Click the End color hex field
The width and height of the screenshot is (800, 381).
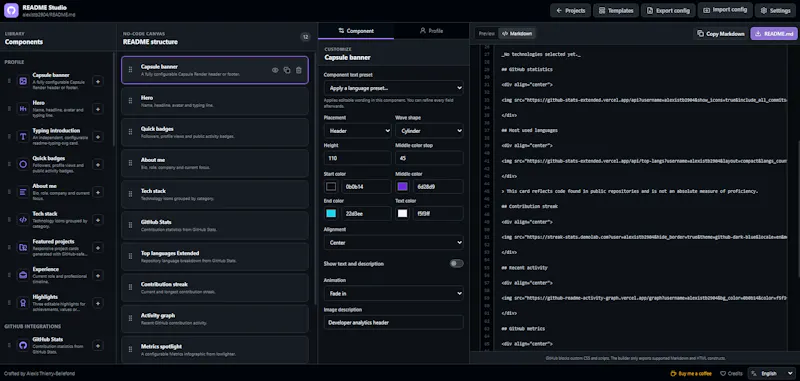pos(366,213)
